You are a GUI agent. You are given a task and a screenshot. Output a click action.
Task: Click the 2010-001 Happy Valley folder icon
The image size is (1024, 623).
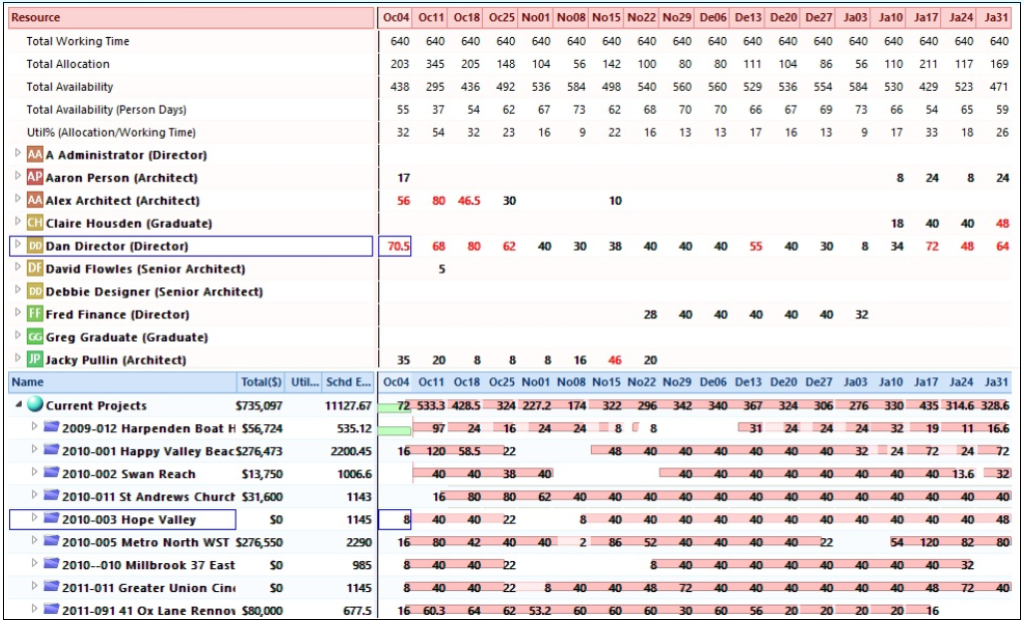pos(52,450)
